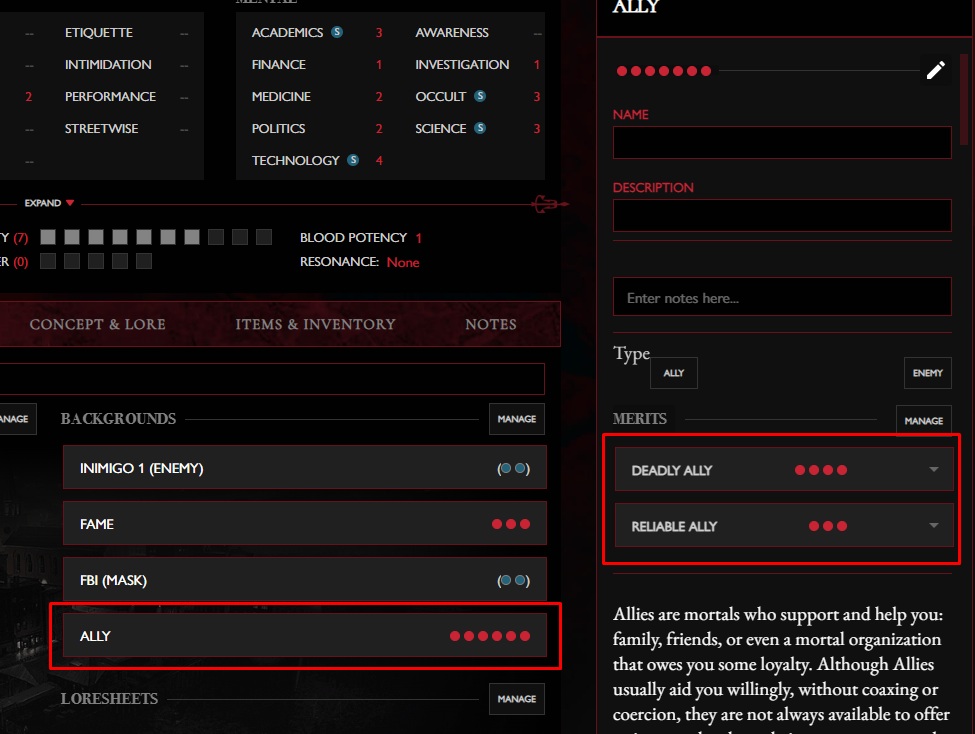Click the Occult specialty S badge
975x734 pixels.
click(480, 97)
